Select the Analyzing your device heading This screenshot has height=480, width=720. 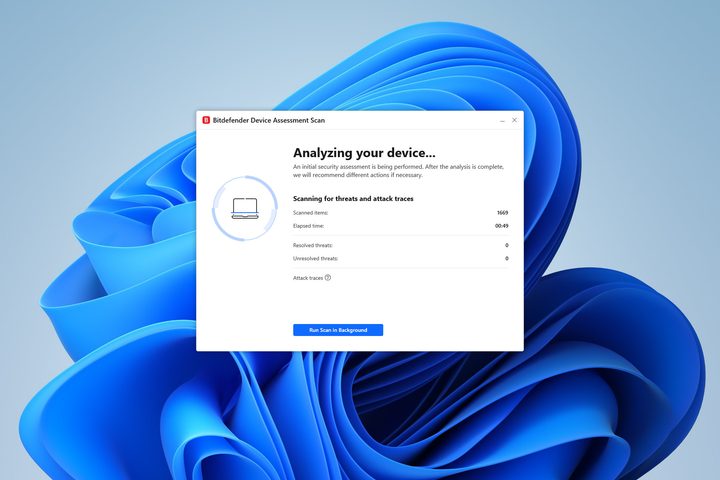click(x=364, y=152)
